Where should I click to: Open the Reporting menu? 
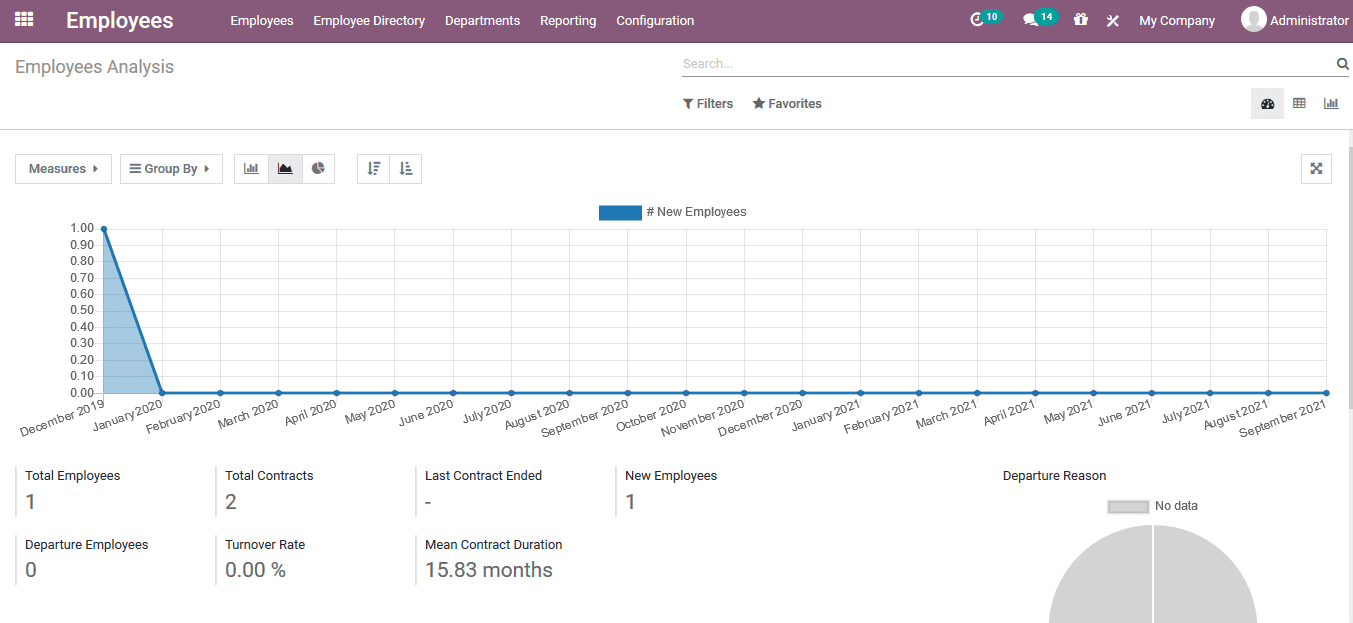click(x=568, y=20)
